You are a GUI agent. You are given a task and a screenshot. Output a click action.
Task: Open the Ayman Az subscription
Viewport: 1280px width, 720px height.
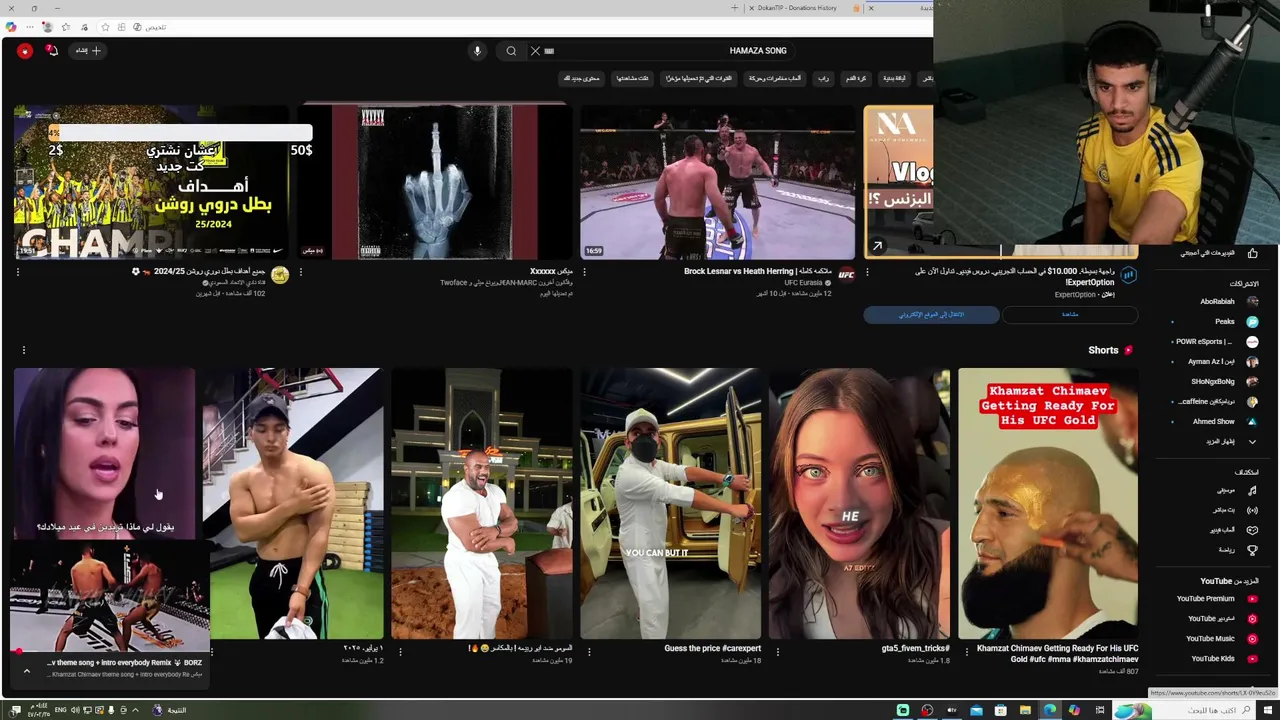coord(1215,361)
